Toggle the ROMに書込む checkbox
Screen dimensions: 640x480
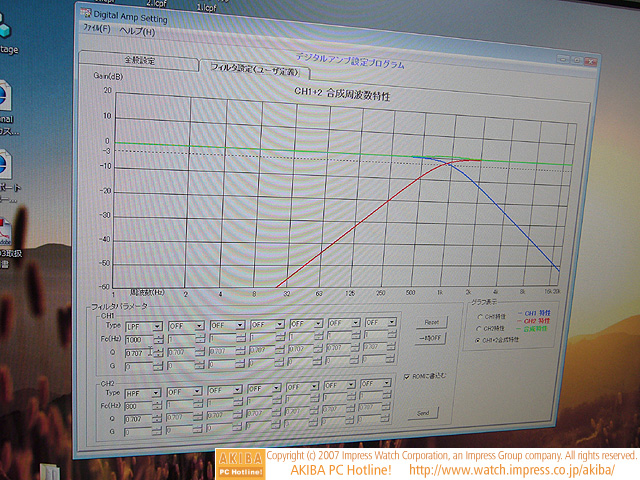point(405,375)
